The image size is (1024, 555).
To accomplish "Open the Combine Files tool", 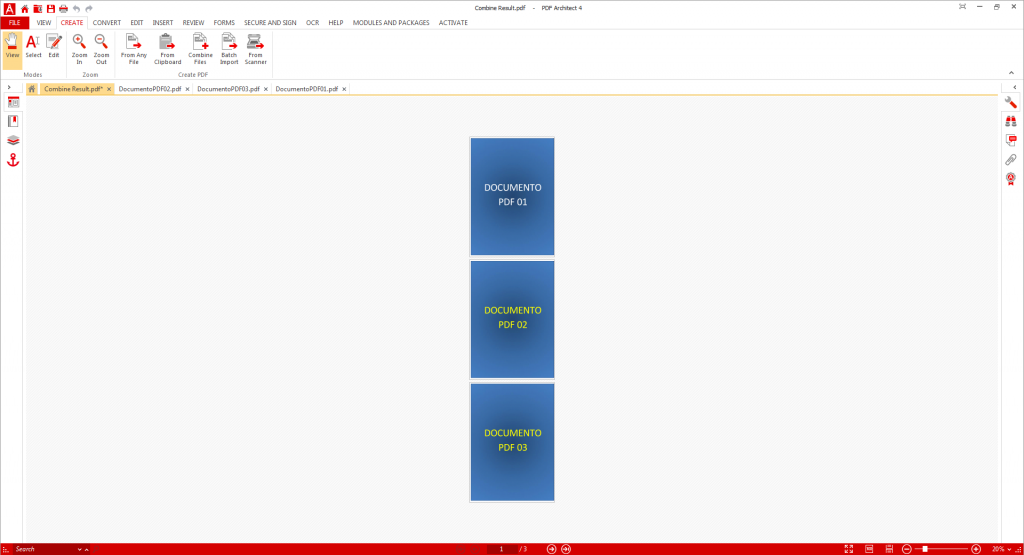I will tap(200, 50).
